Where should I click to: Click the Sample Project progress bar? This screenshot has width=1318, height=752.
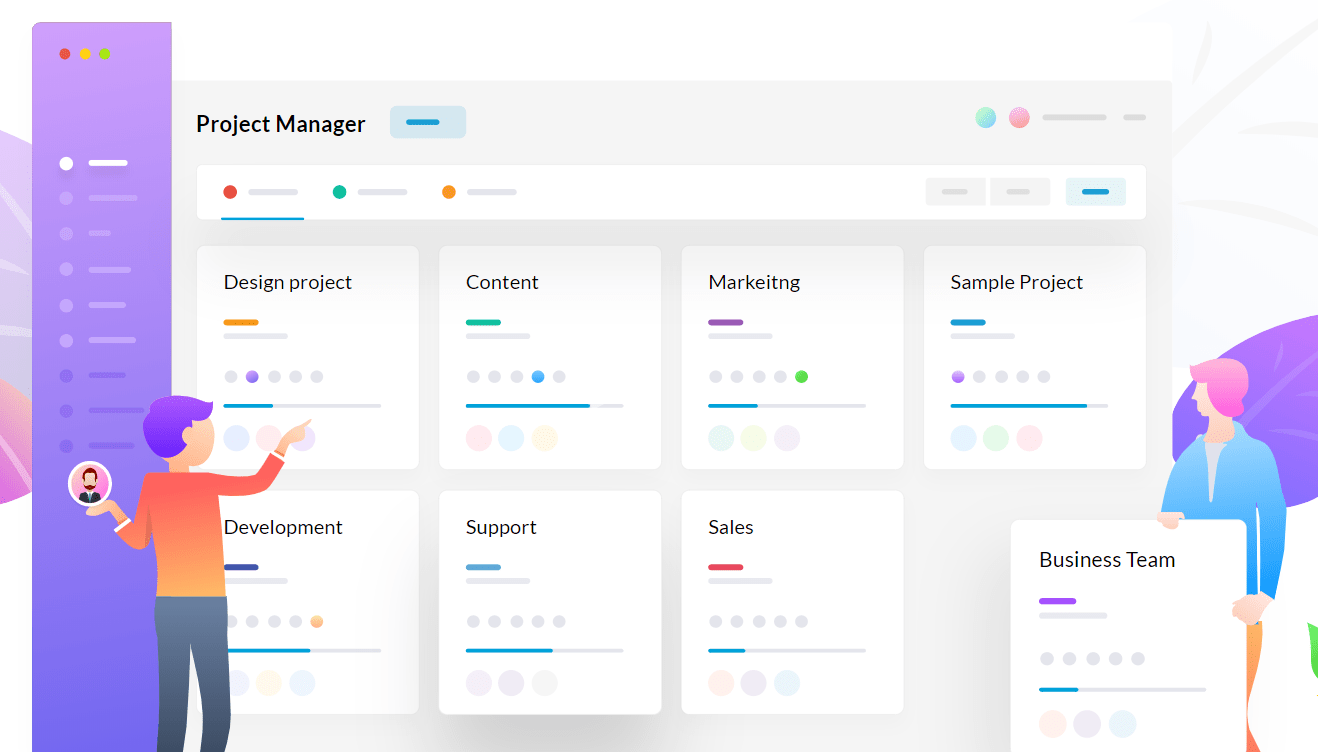click(x=1029, y=405)
